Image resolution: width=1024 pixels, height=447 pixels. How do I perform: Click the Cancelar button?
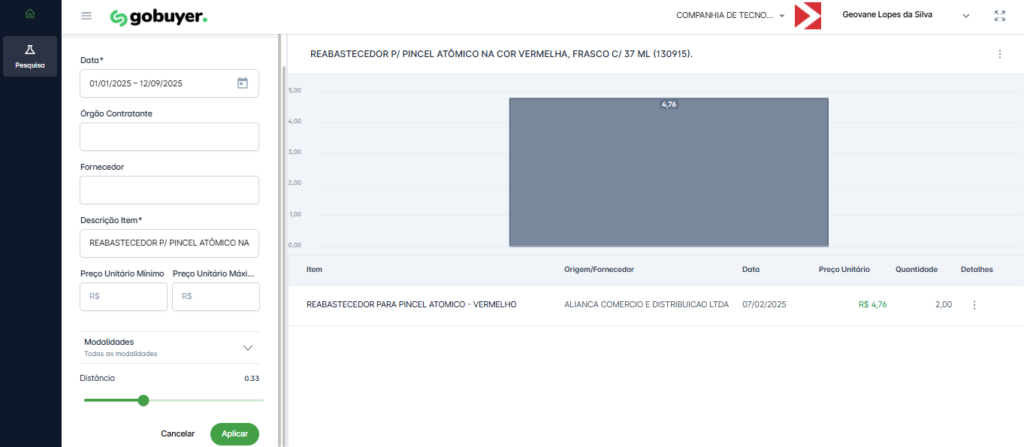point(178,434)
